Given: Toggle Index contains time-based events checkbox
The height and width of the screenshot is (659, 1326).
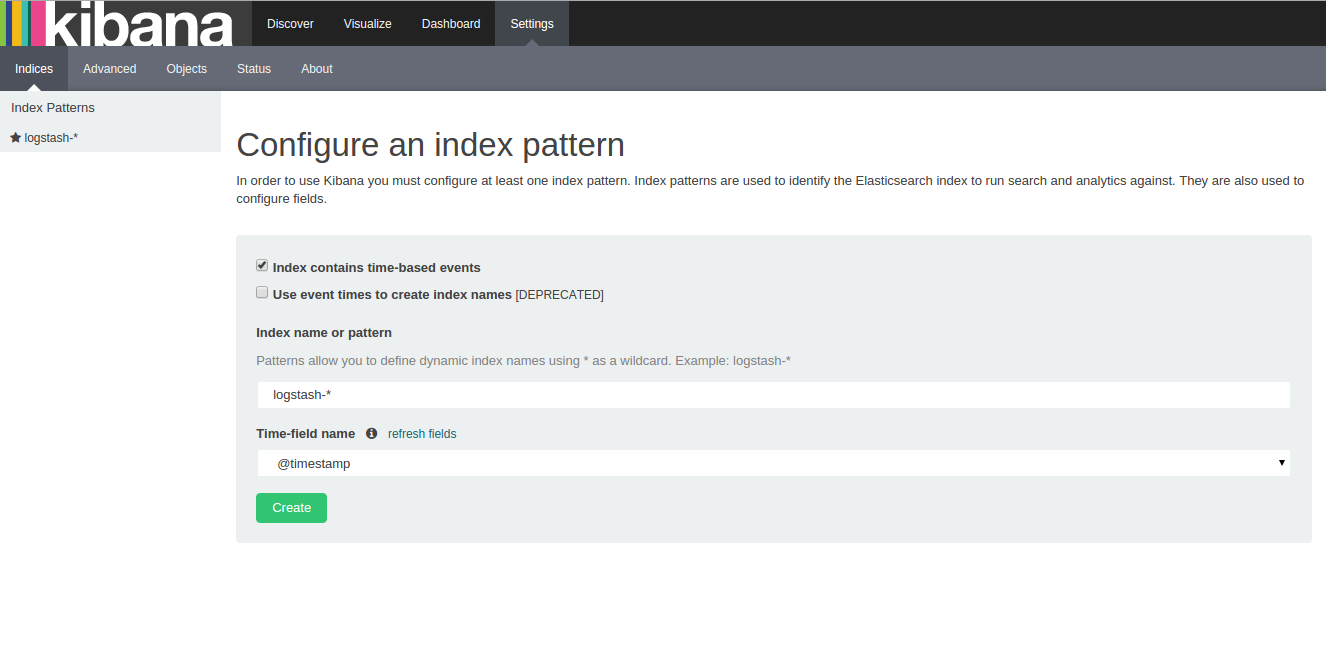Looking at the screenshot, I should tap(262, 266).
